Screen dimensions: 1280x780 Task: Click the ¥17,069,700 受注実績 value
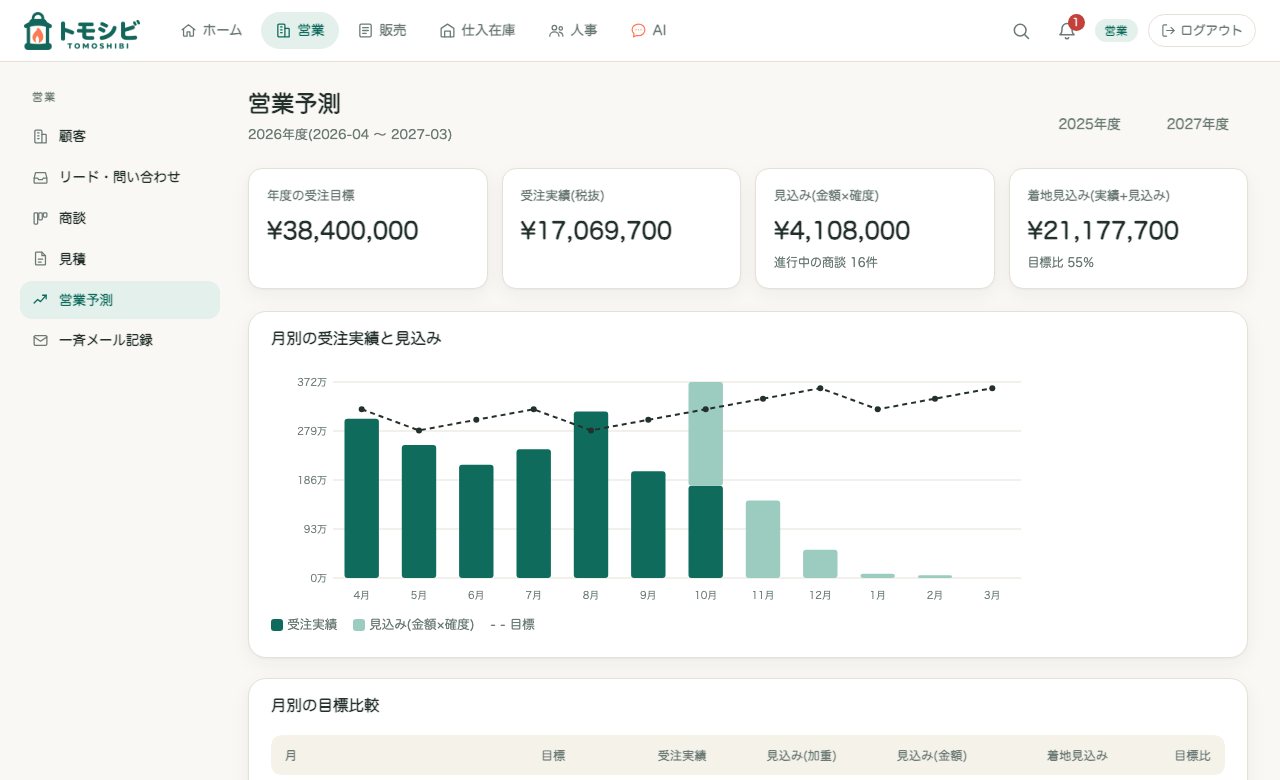[x=596, y=231]
